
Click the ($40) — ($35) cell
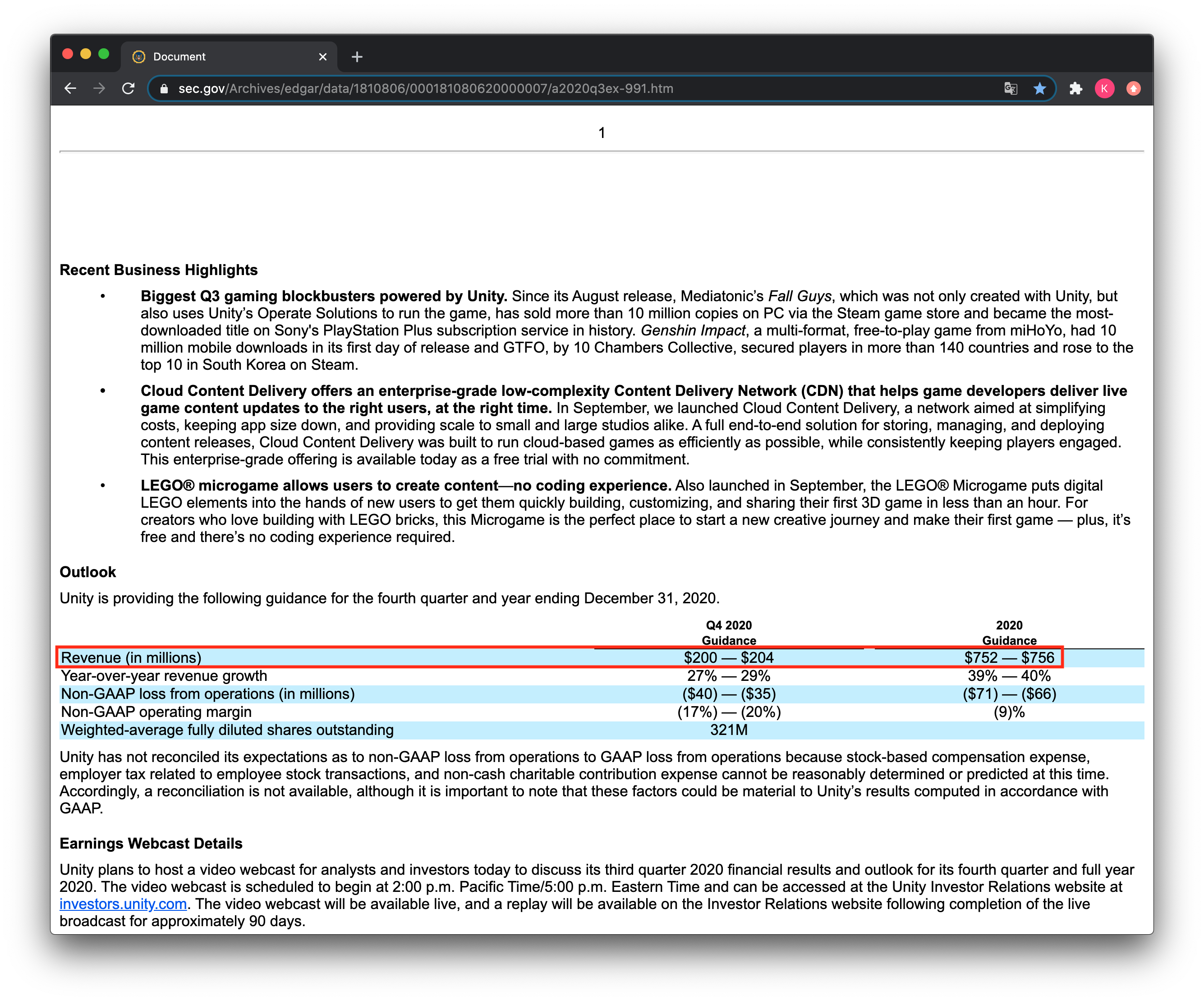(x=729, y=693)
